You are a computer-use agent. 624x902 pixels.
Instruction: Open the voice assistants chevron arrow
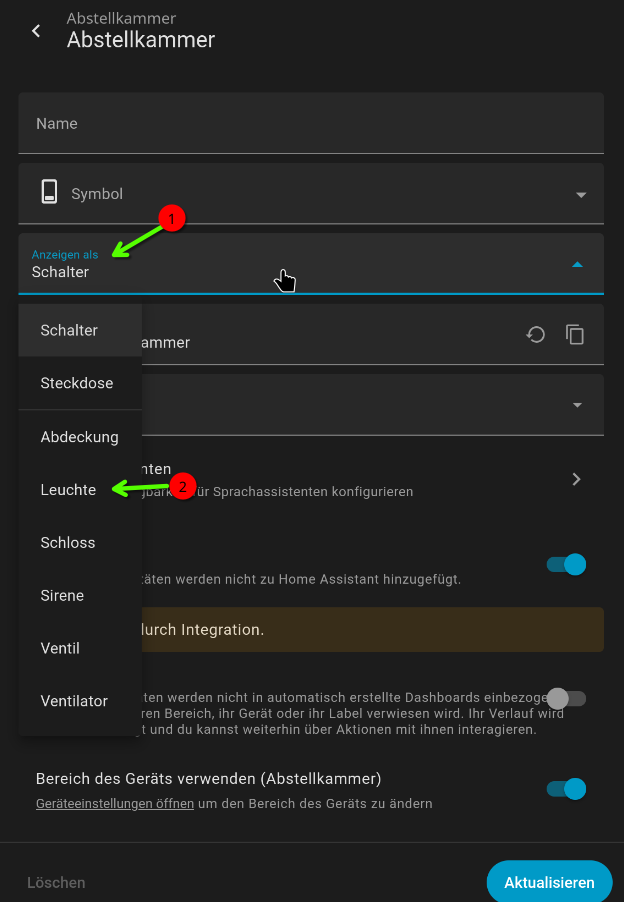click(x=576, y=479)
